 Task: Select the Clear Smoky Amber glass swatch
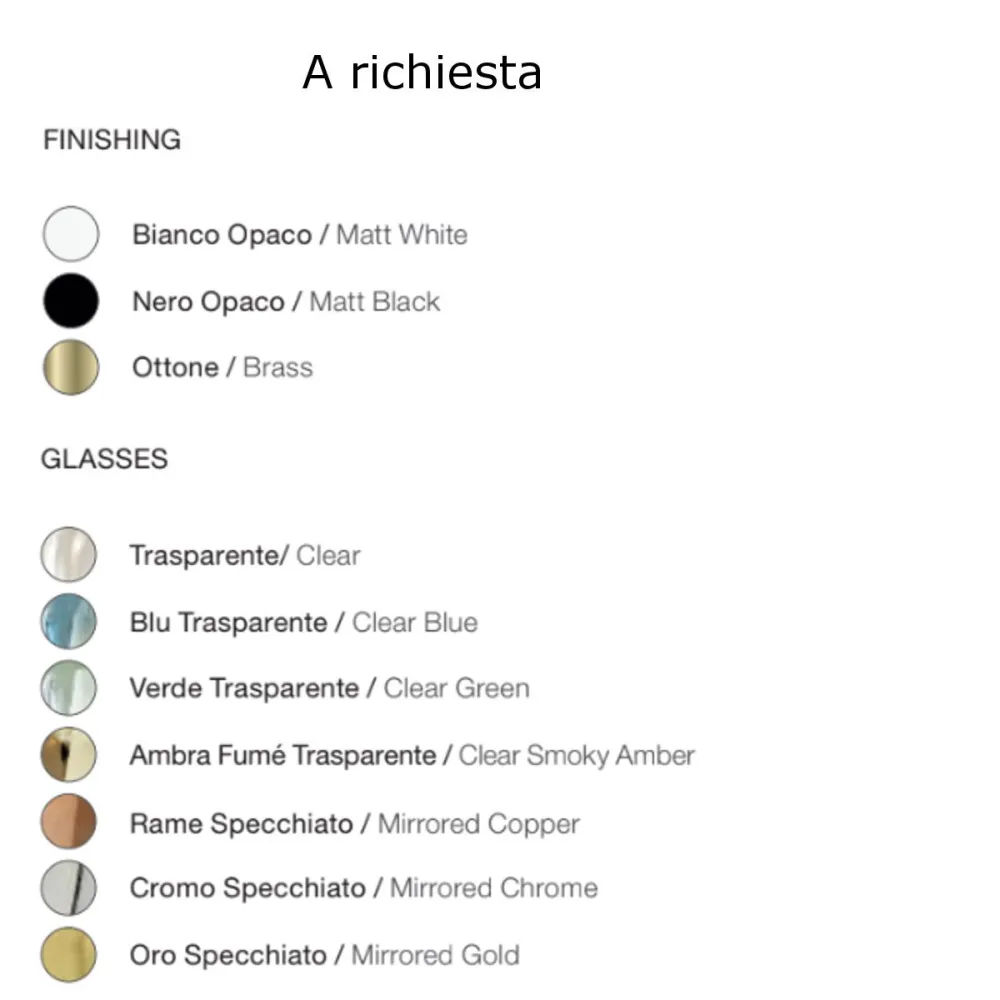tap(69, 755)
